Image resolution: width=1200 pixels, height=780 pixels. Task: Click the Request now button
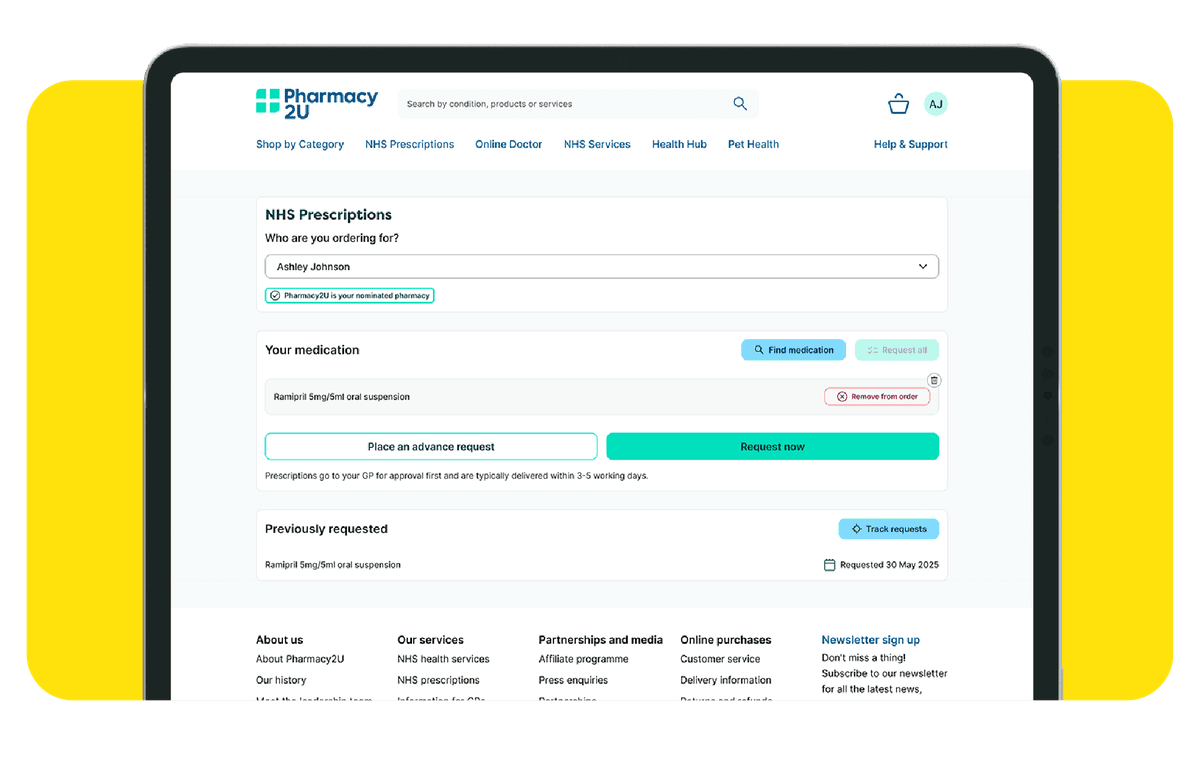tap(773, 447)
